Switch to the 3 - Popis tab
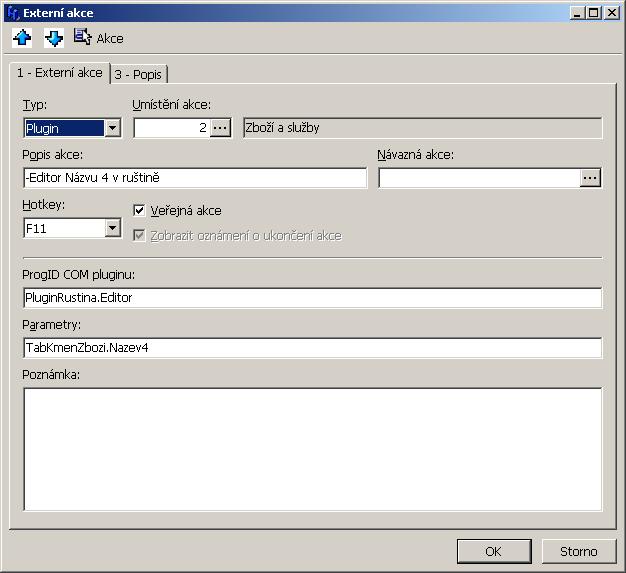The image size is (626, 573). [139, 75]
